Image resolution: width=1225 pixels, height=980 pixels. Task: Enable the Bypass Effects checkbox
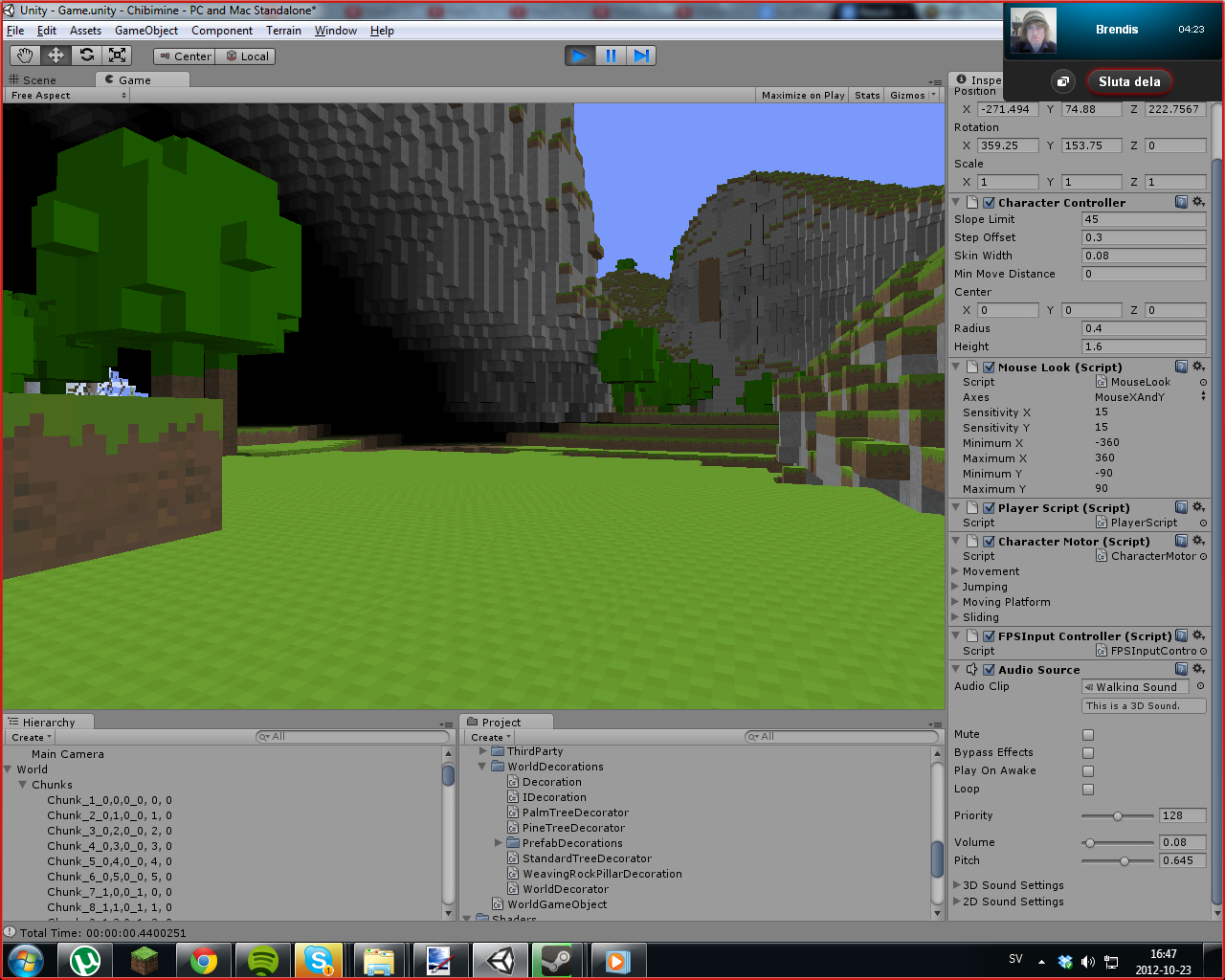tap(1088, 753)
